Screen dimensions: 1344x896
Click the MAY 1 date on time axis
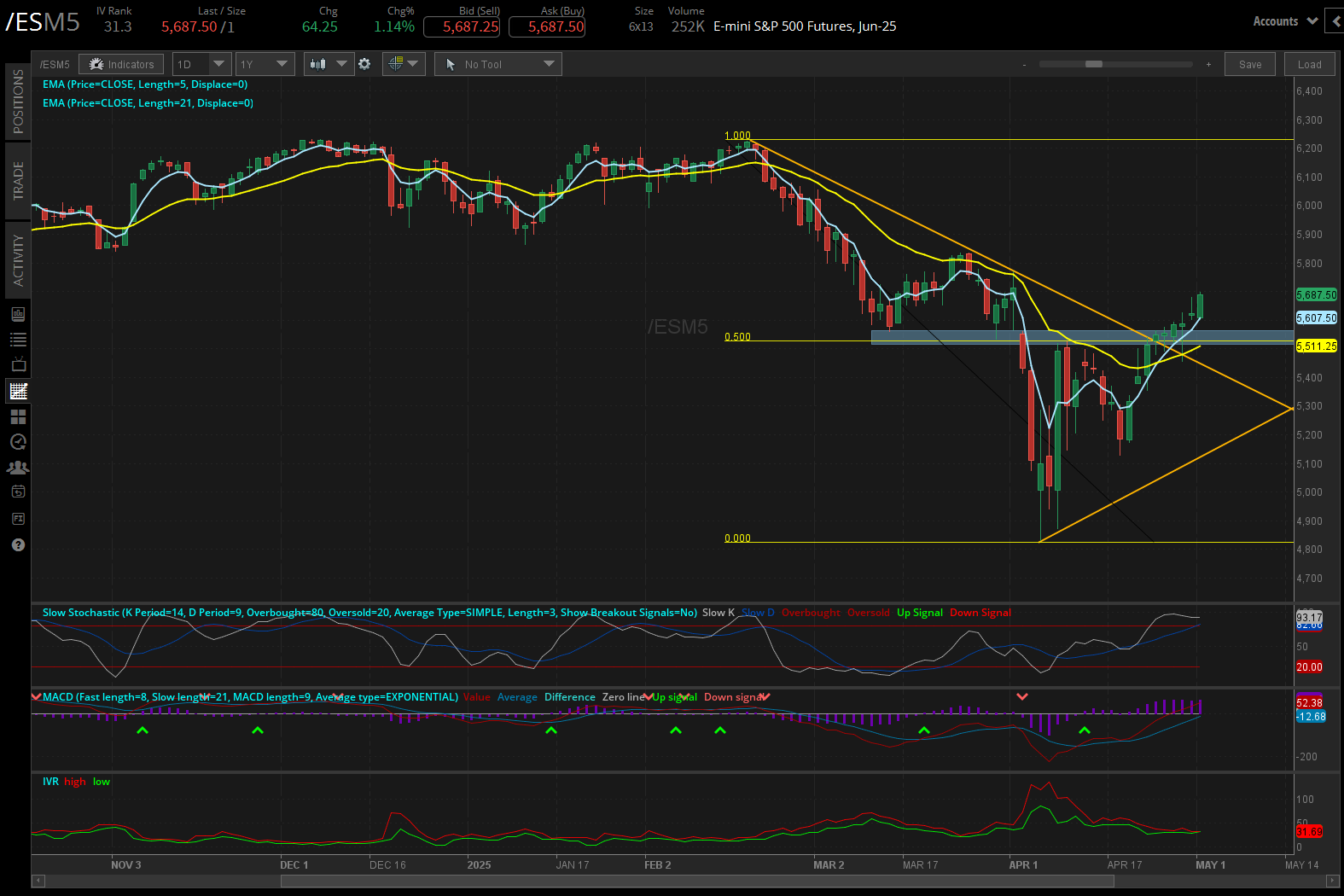click(1210, 865)
